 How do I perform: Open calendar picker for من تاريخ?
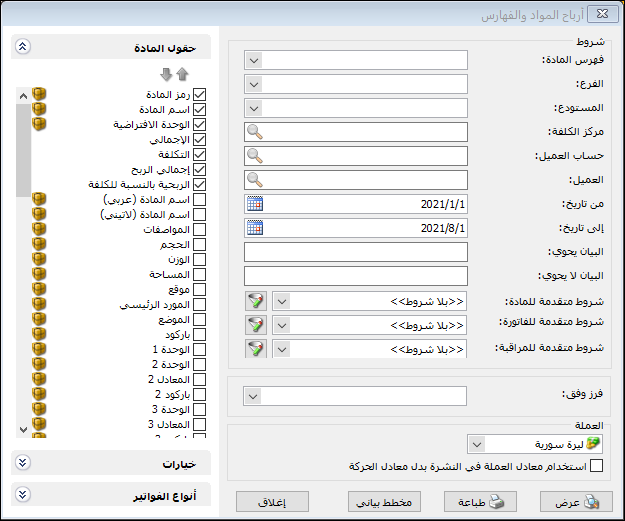click(x=255, y=204)
